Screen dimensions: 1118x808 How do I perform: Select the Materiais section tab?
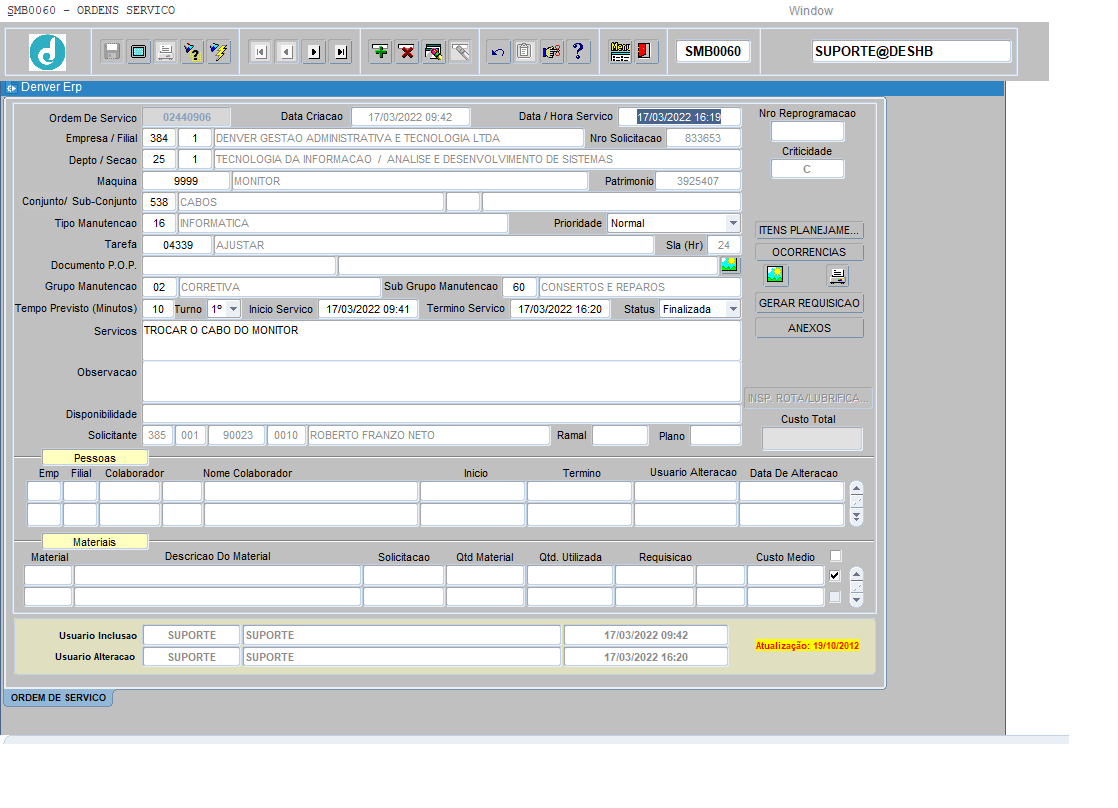coord(95,542)
